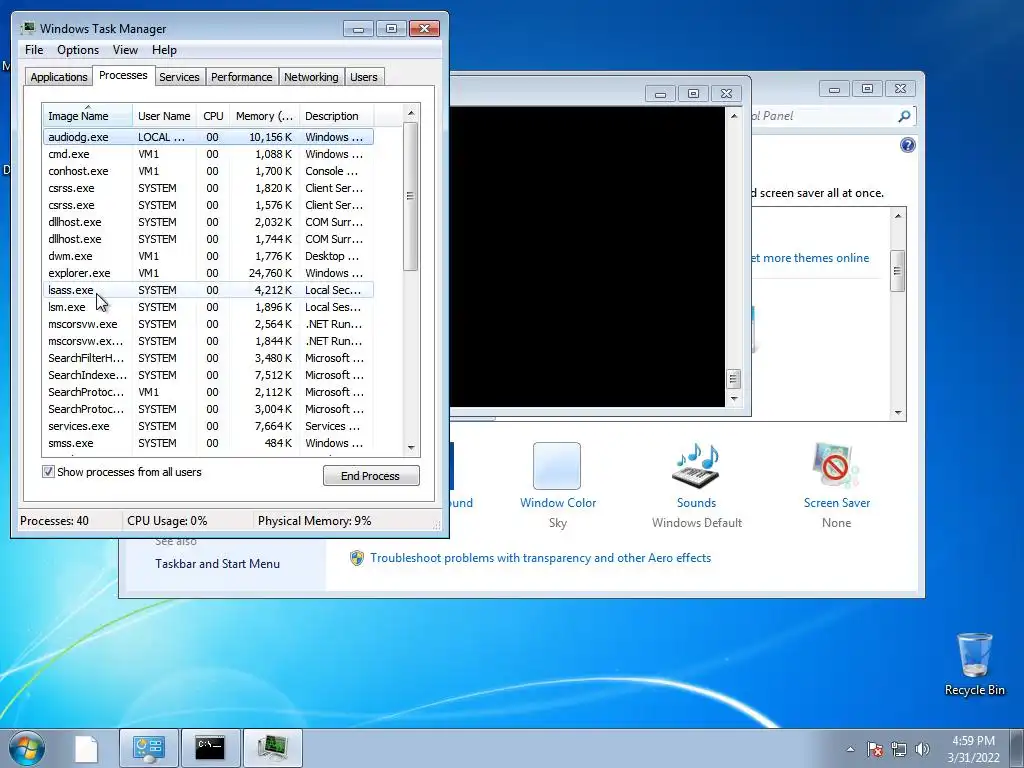The height and width of the screenshot is (768, 1024).
Task: Click process list scrollbar up arrow
Action: pyautogui.click(x=411, y=113)
